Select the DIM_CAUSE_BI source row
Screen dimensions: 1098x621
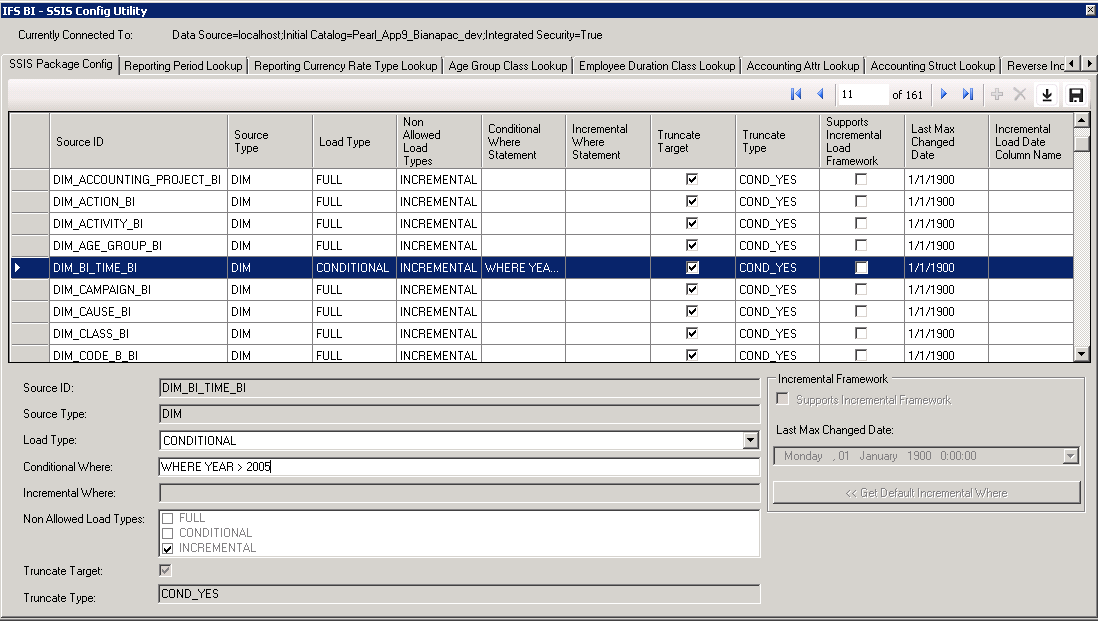[x=138, y=311]
